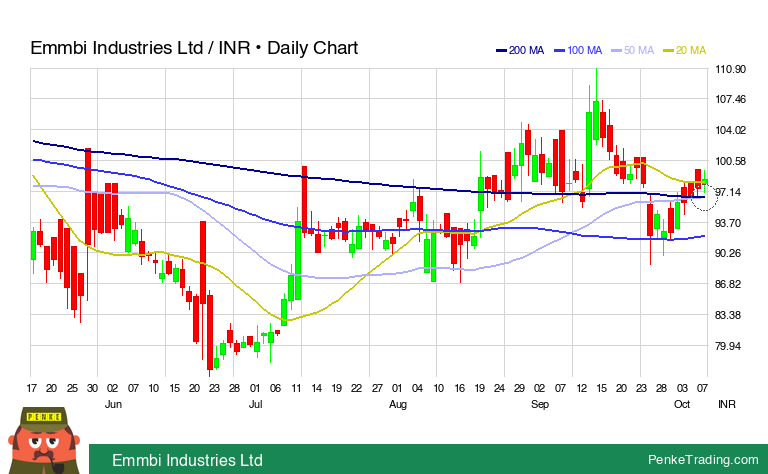Click the 97.14 price axis label
The width and height of the screenshot is (768, 474).
(728, 192)
